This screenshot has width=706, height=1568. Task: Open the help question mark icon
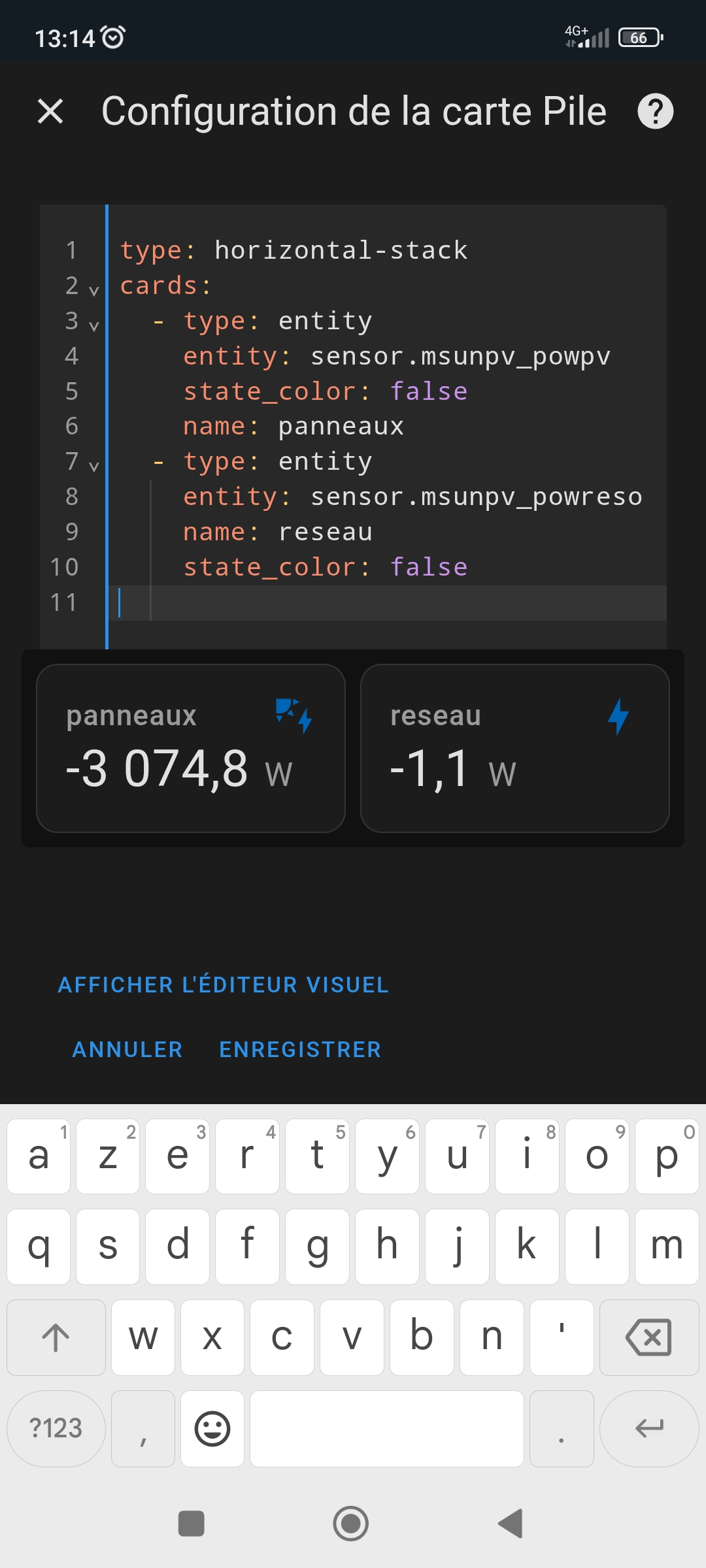[x=655, y=111]
